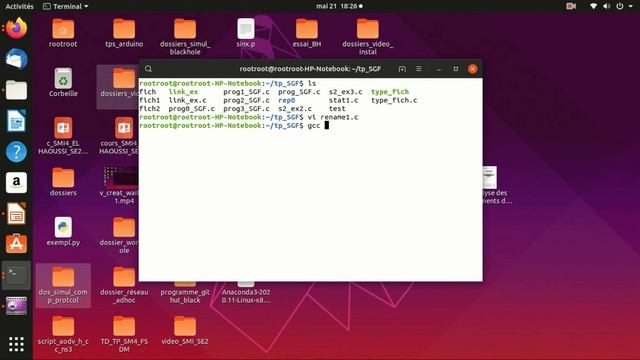Launch Thunderbird mail from the dock
The height and width of the screenshot is (360, 640).
[x=16, y=59]
